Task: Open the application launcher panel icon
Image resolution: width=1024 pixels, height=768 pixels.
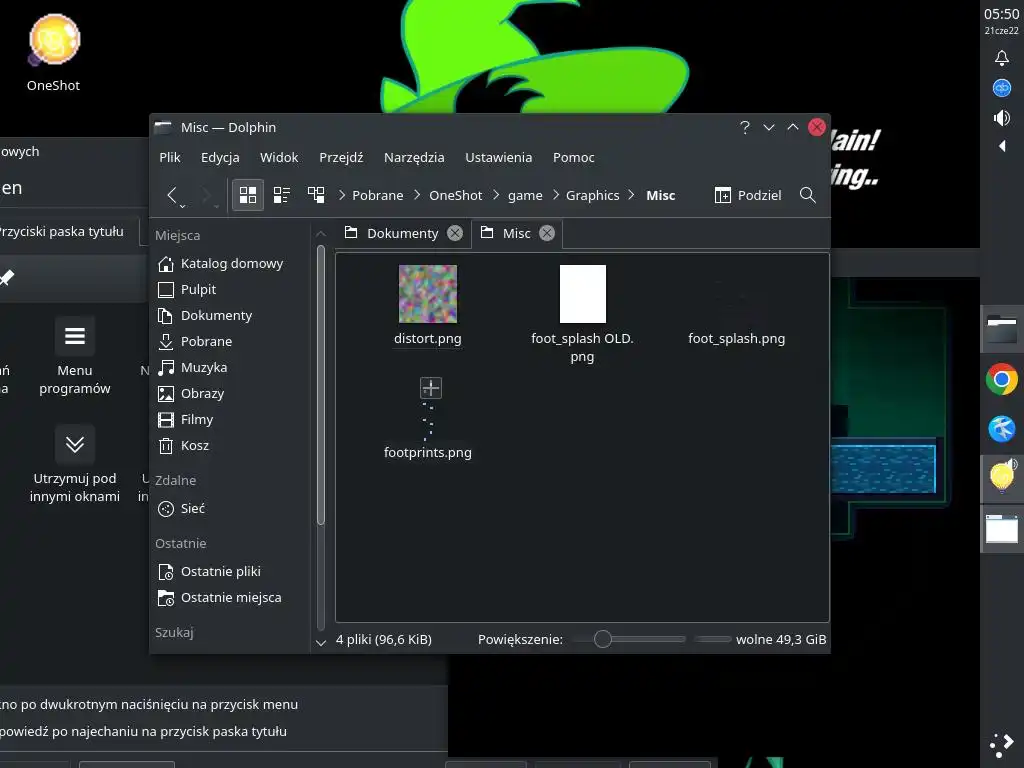Action: (x=1002, y=745)
